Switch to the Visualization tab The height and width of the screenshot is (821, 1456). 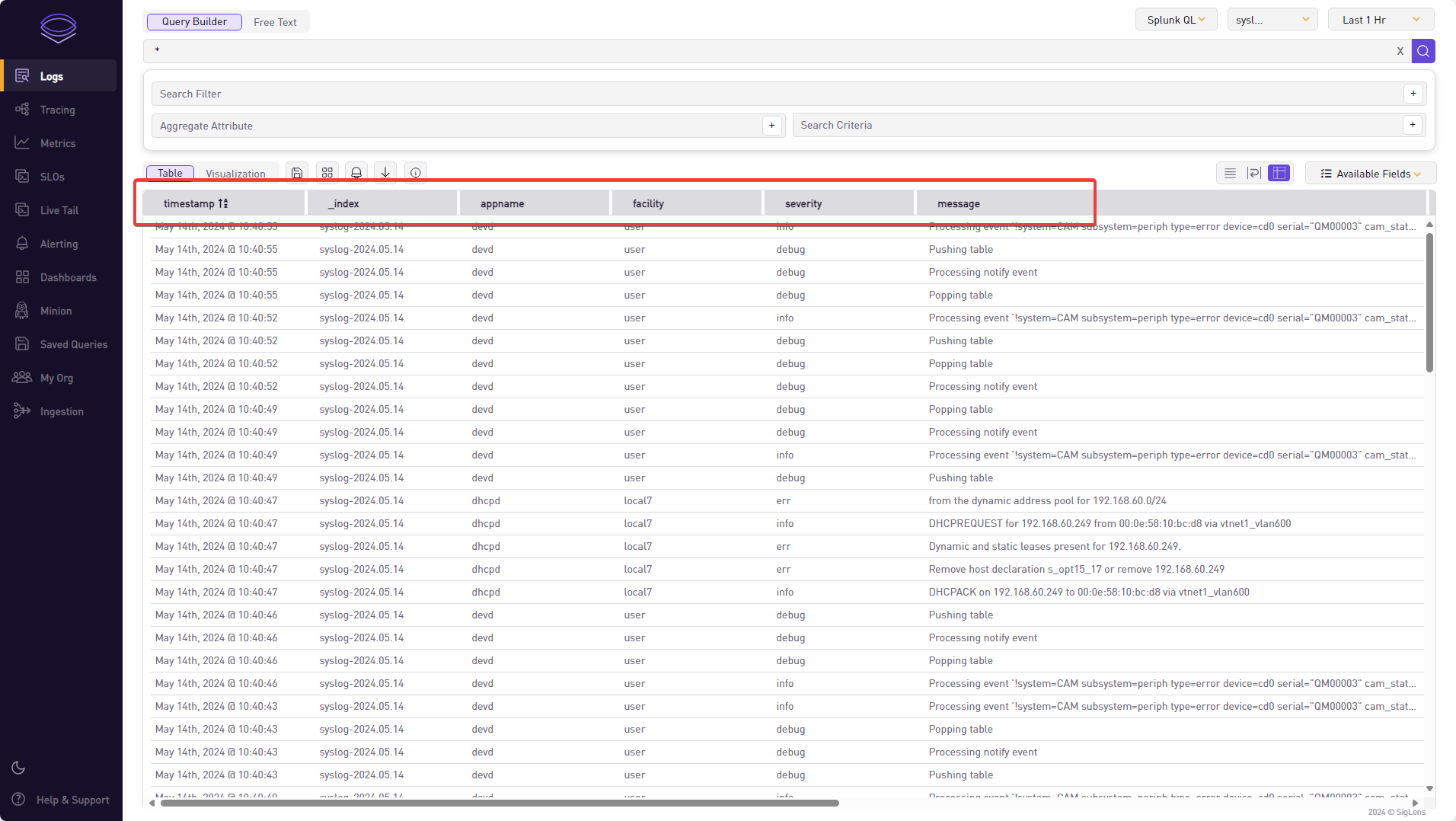point(235,174)
